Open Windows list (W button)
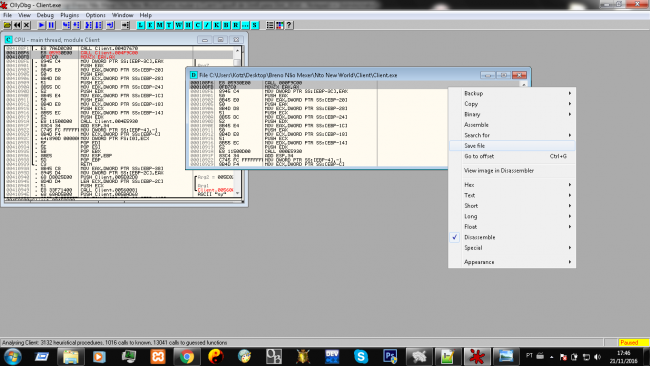Viewport: 650px width, 366px height. click(179, 25)
